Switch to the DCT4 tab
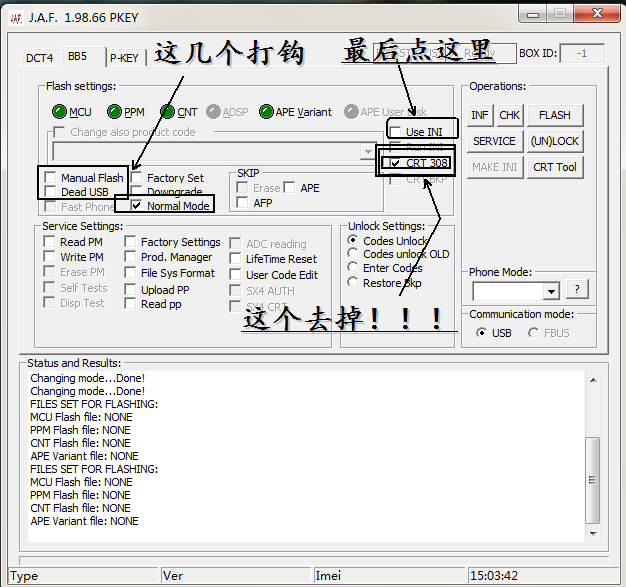Viewport: 626px width, 587px height. (x=39, y=58)
